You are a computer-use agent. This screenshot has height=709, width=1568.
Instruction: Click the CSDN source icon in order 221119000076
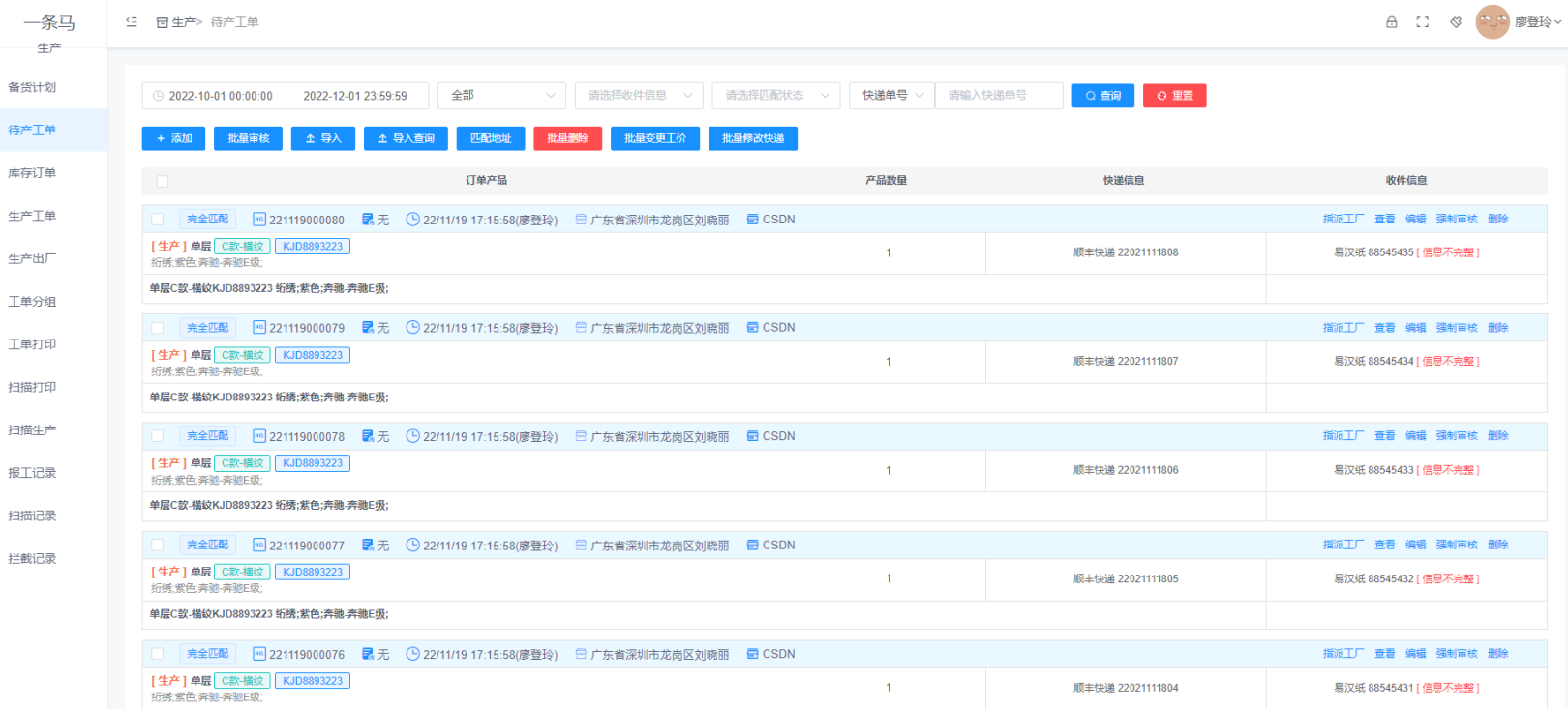pos(752,654)
